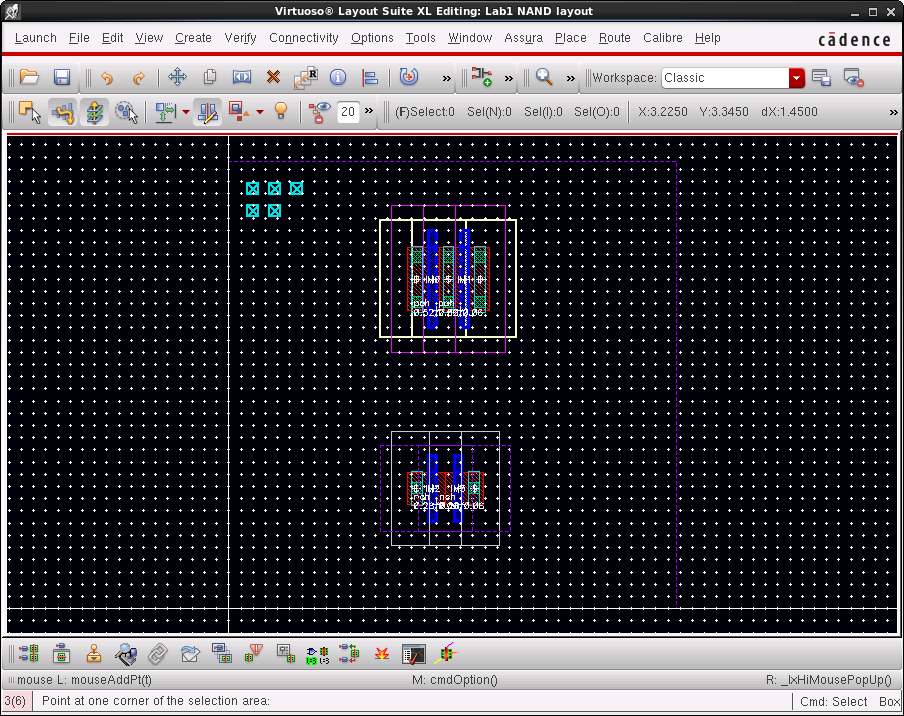Open the Route menu
Viewport: 904px width, 716px height.
(615, 37)
